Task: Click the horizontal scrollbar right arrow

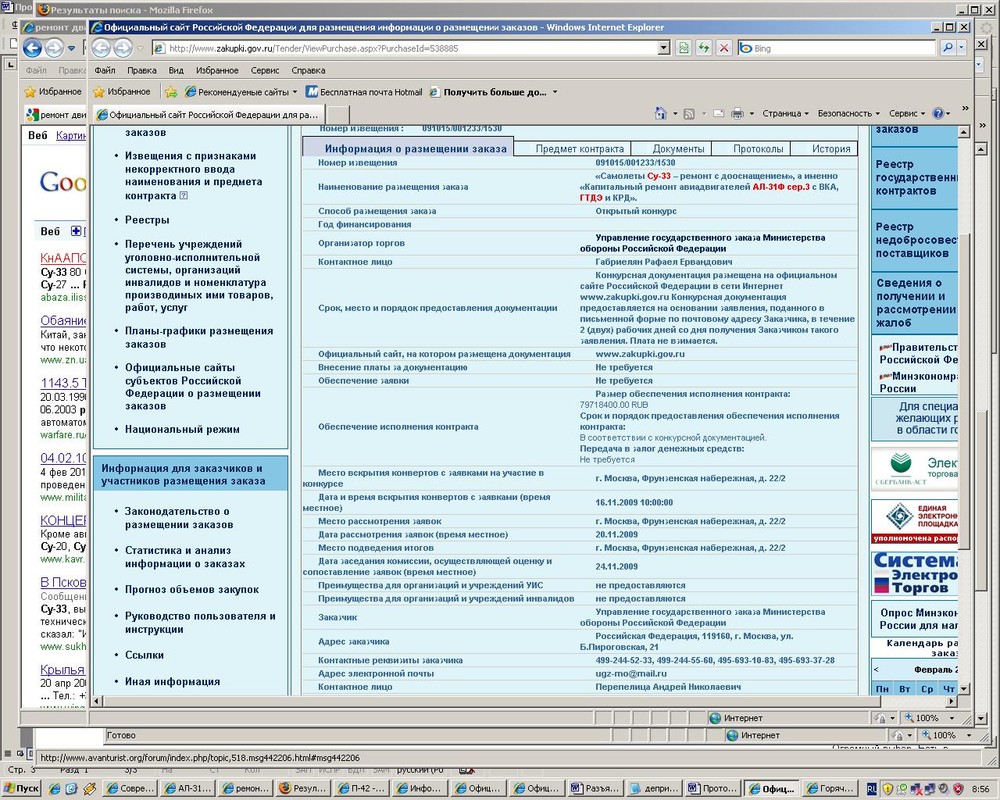Action: [x=951, y=701]
